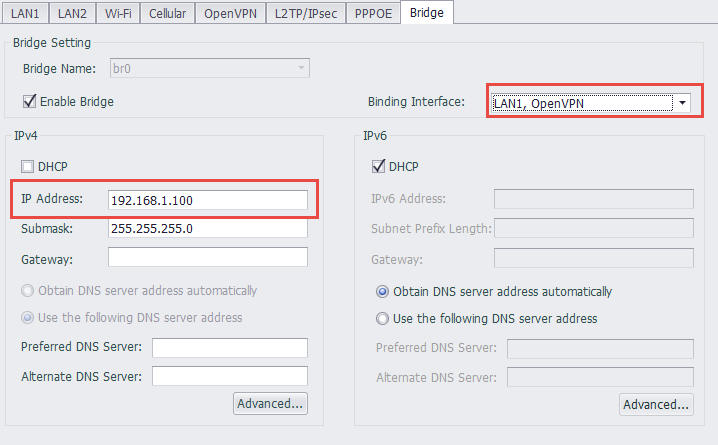Click the IPv4 Preferred DNS Server field
Image resolution: width=718 pixels, height=445 pixels.
click(229, 347)
